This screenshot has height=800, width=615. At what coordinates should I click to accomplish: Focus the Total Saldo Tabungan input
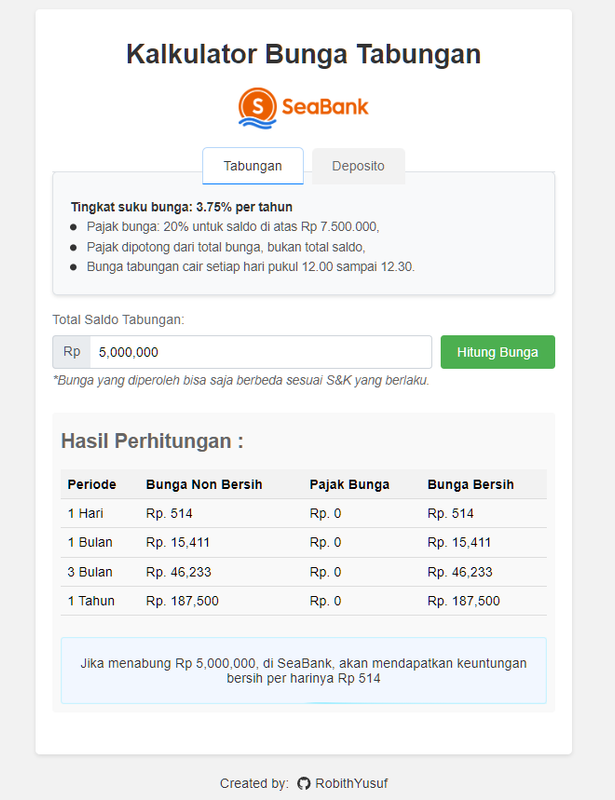pos(260,352)
